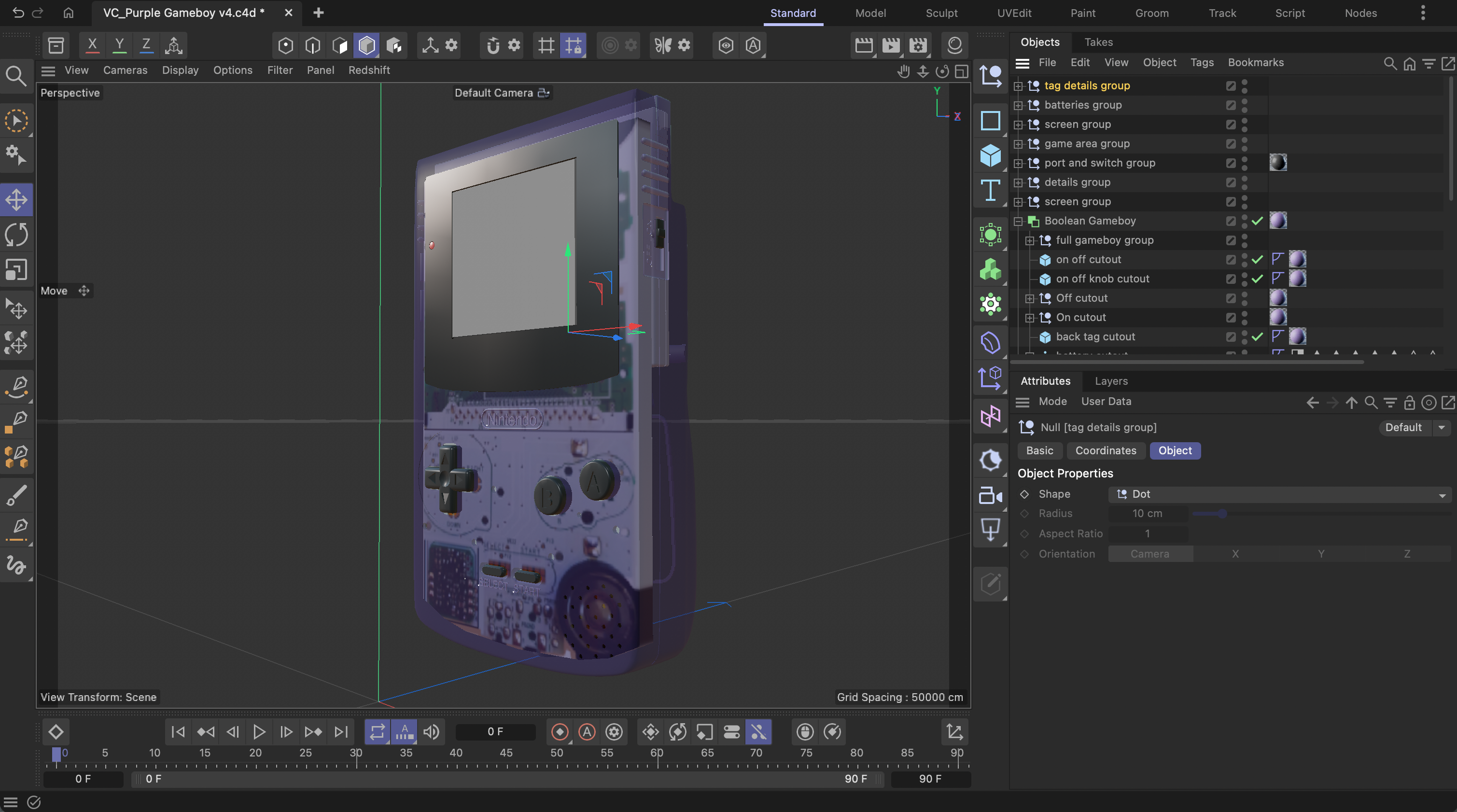Open the Layers tab
This screenshot has height=812, width=1457.
tap(1111, 381)
